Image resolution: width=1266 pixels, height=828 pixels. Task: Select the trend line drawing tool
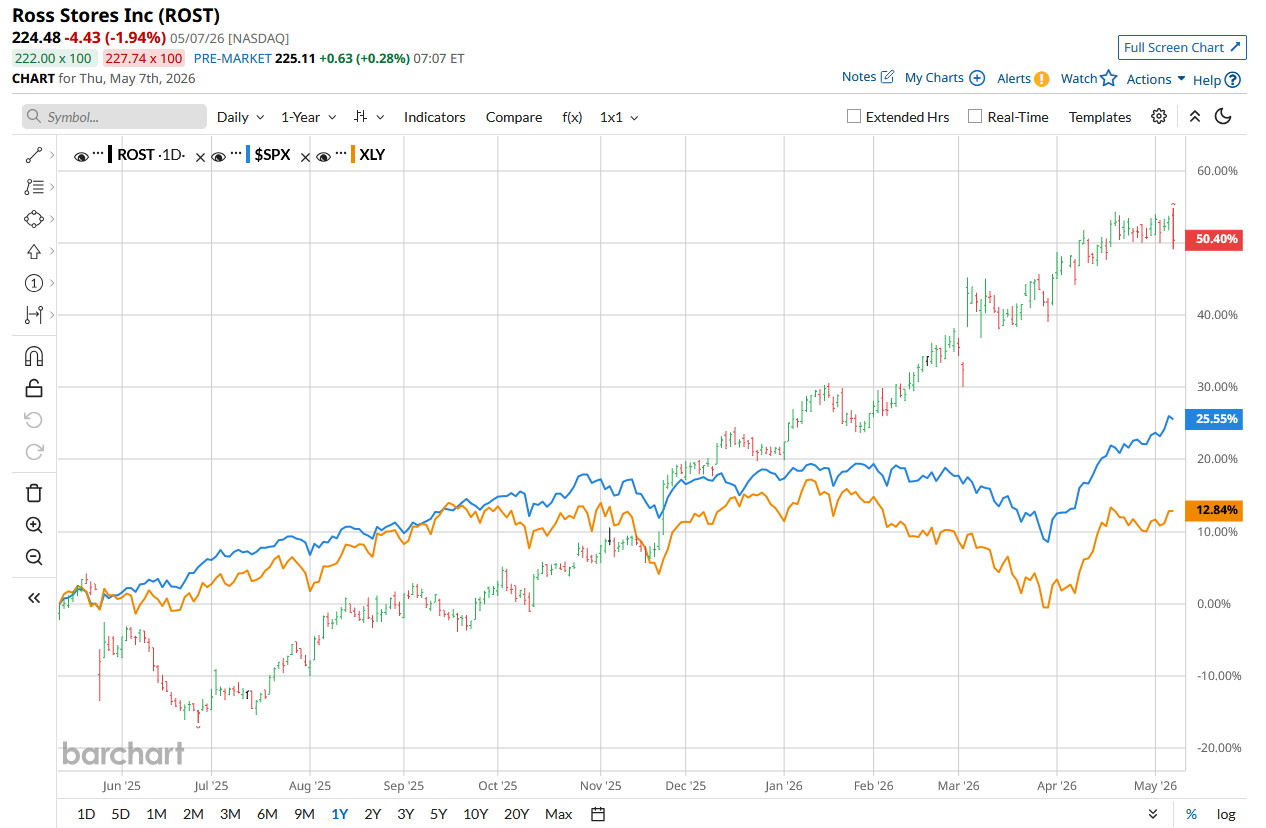click(x=33, y=155)
